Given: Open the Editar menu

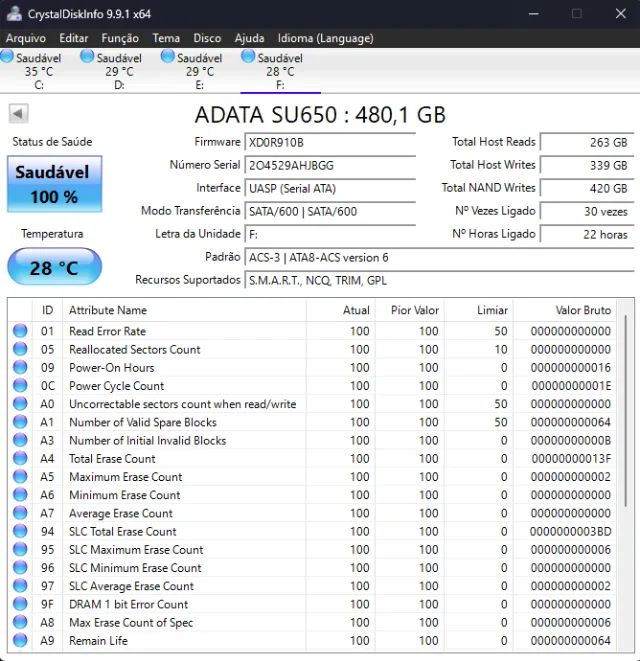Looking at the screenshot, I should click(x=73, y=38).
